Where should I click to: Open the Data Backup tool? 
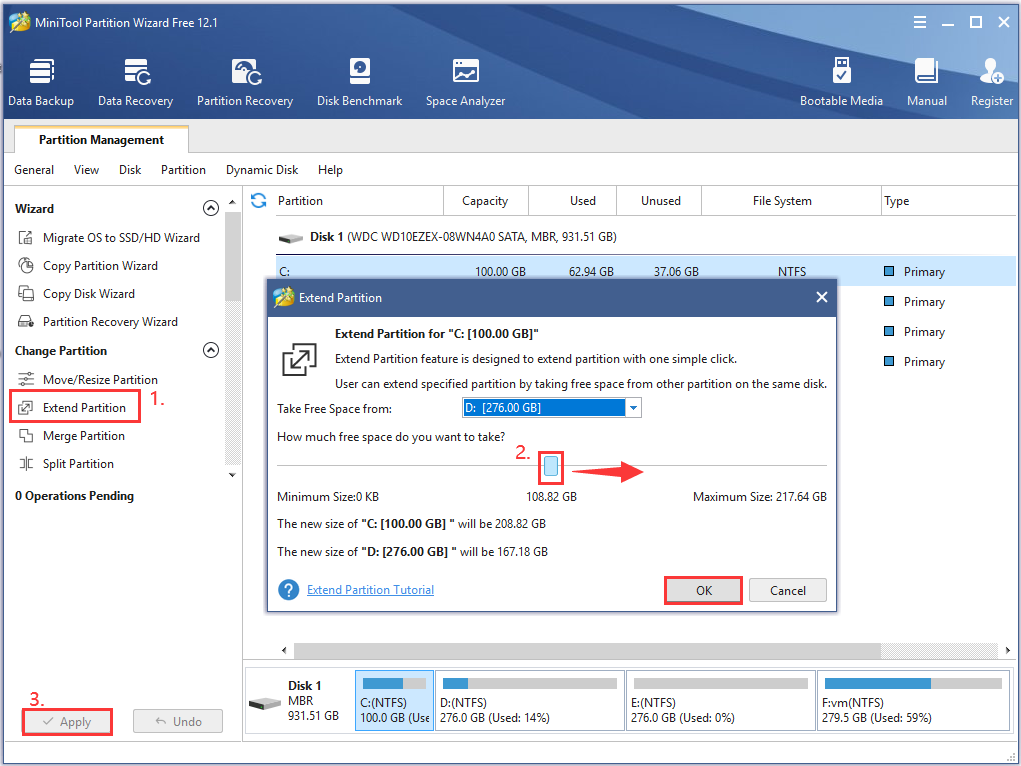click(41, 83)
